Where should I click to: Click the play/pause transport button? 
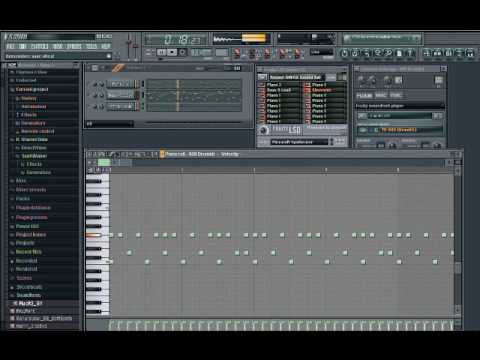point(162,52)
